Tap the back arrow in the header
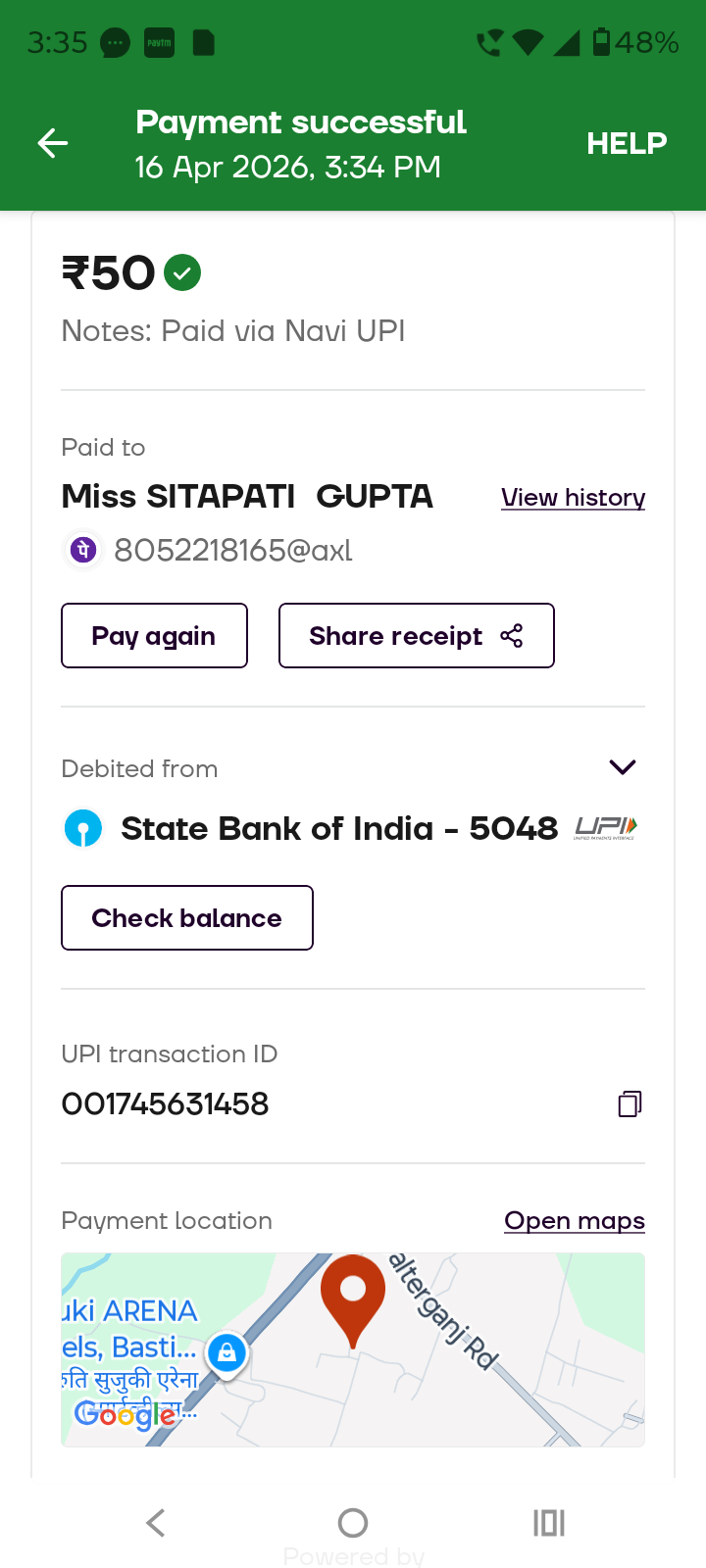This screenshot has height=1568, width=706. coord(53,143)
